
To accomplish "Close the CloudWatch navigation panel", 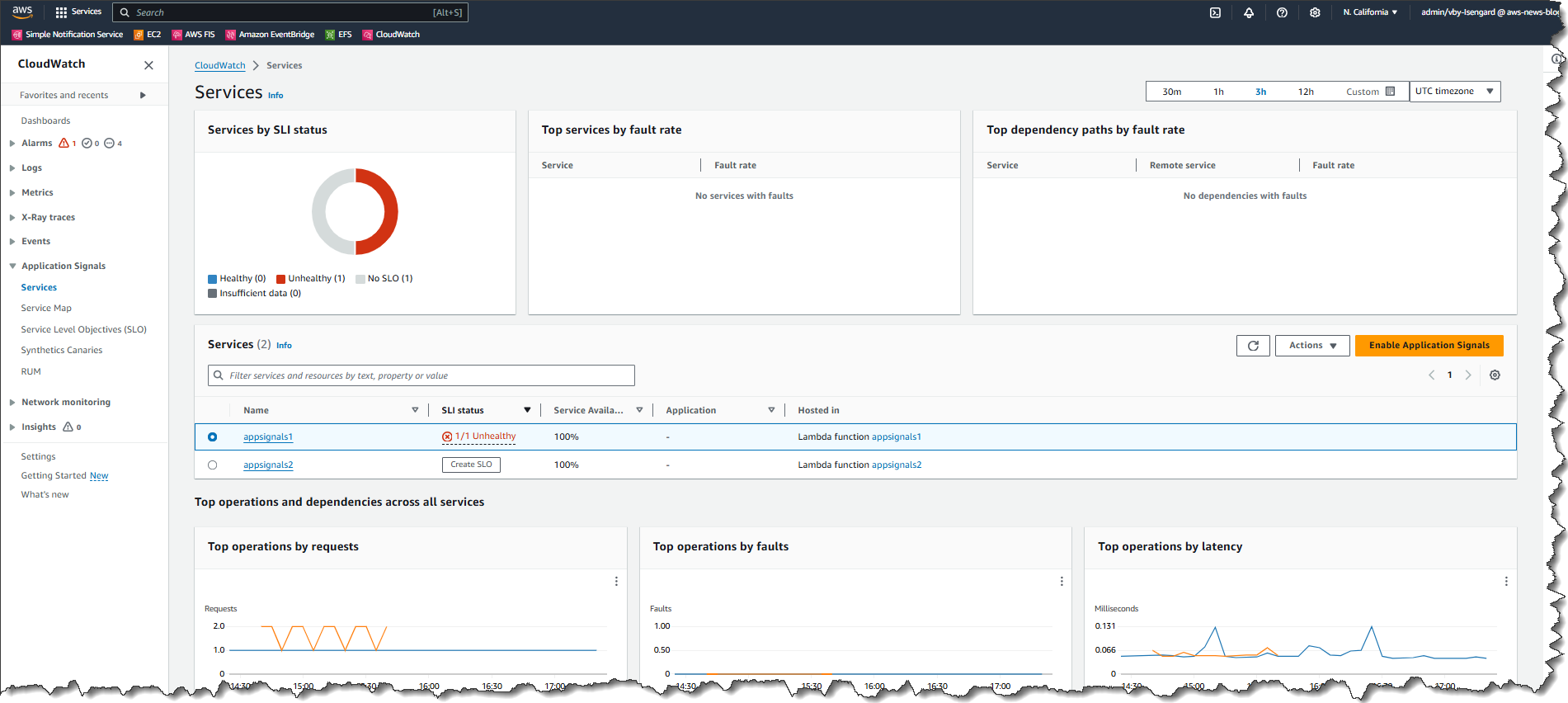I will [x=148, y=65].
